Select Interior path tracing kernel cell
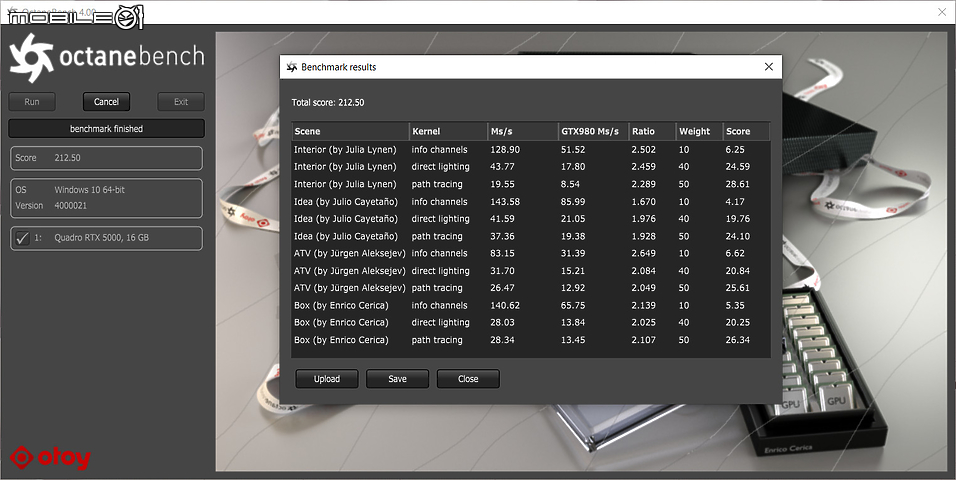 coord(437,184)
